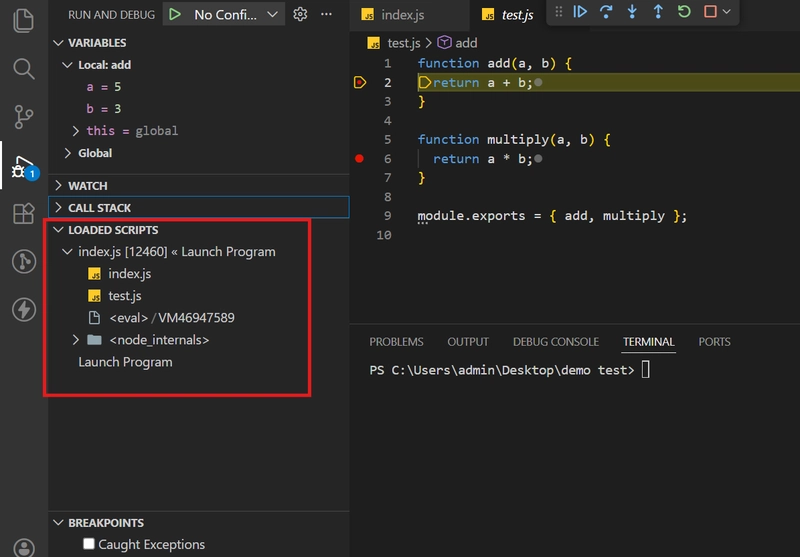
Task: Start debugging with the green play button
Action: [x=175, y=14]
